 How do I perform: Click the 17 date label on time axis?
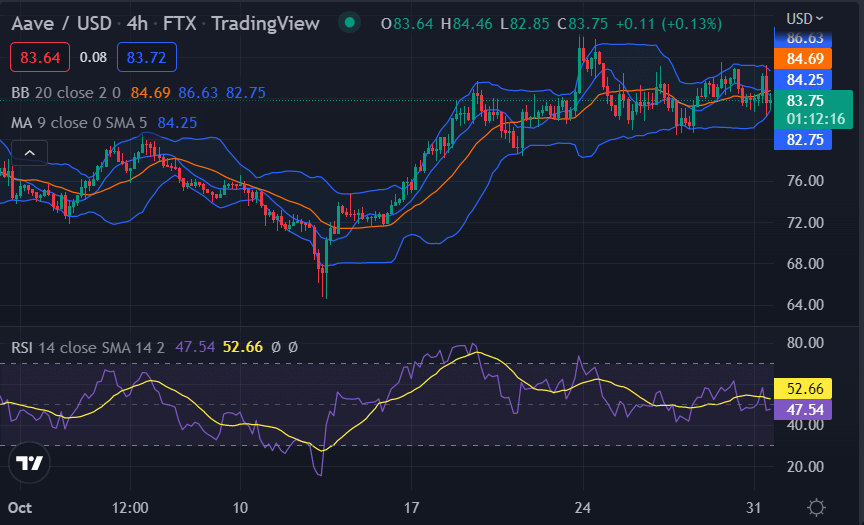[411, 507]
